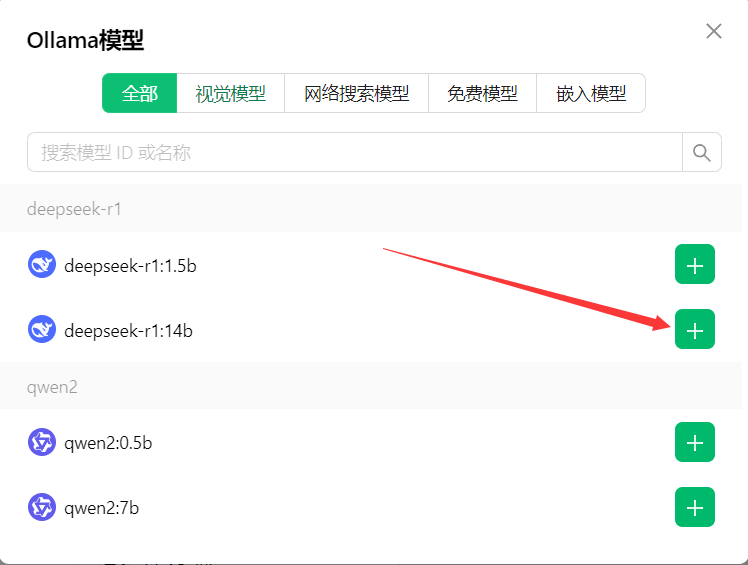Add the qwen2:0.5b model

click(x=695, y=442)
